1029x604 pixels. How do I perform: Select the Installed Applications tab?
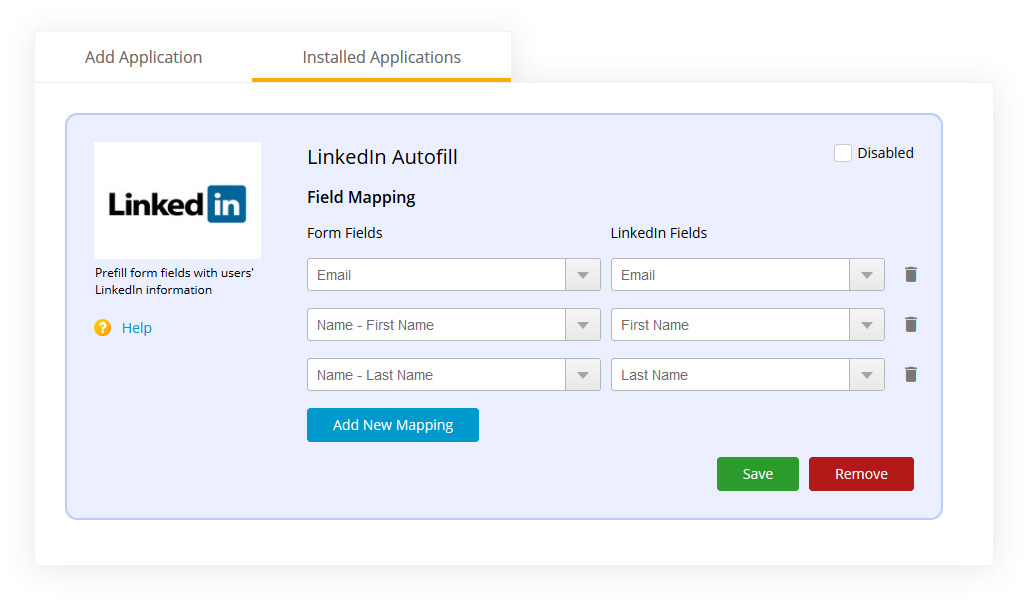381,57
